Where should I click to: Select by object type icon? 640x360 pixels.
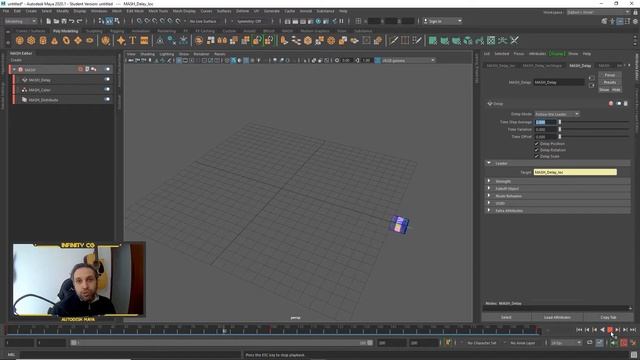point(109,21)
